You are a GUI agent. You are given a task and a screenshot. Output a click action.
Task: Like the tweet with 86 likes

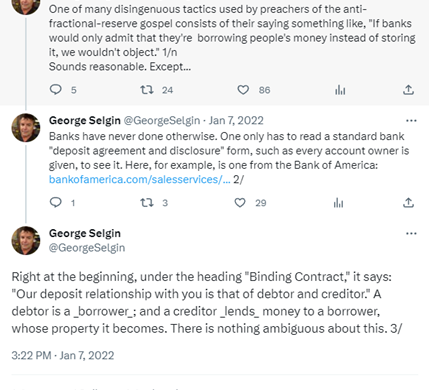(243, 89)
